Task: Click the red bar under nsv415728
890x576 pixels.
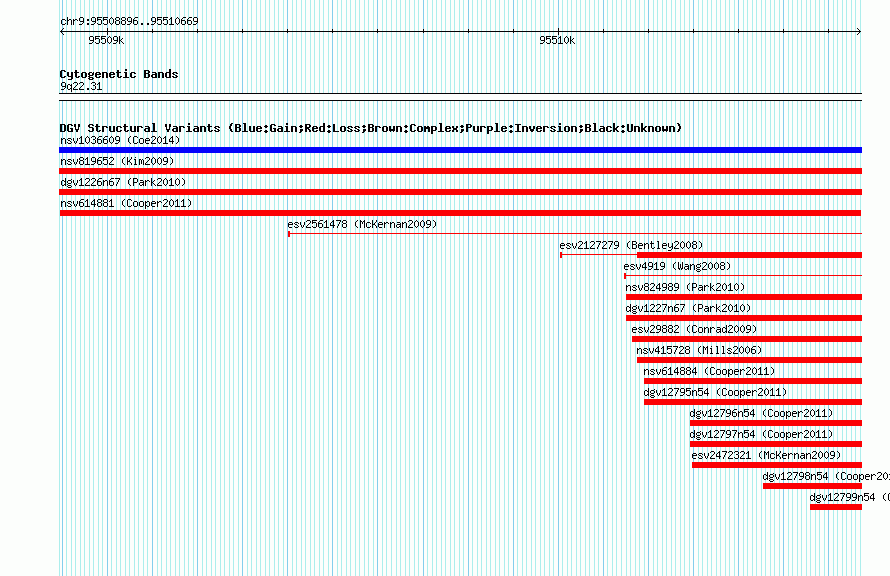Action: pyautogui.click(x=749, y=360)
